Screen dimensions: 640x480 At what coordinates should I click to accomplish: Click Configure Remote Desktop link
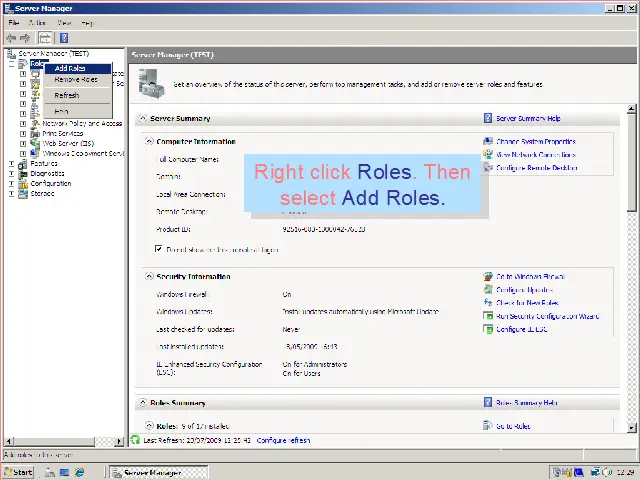click(x=537, y=168)
